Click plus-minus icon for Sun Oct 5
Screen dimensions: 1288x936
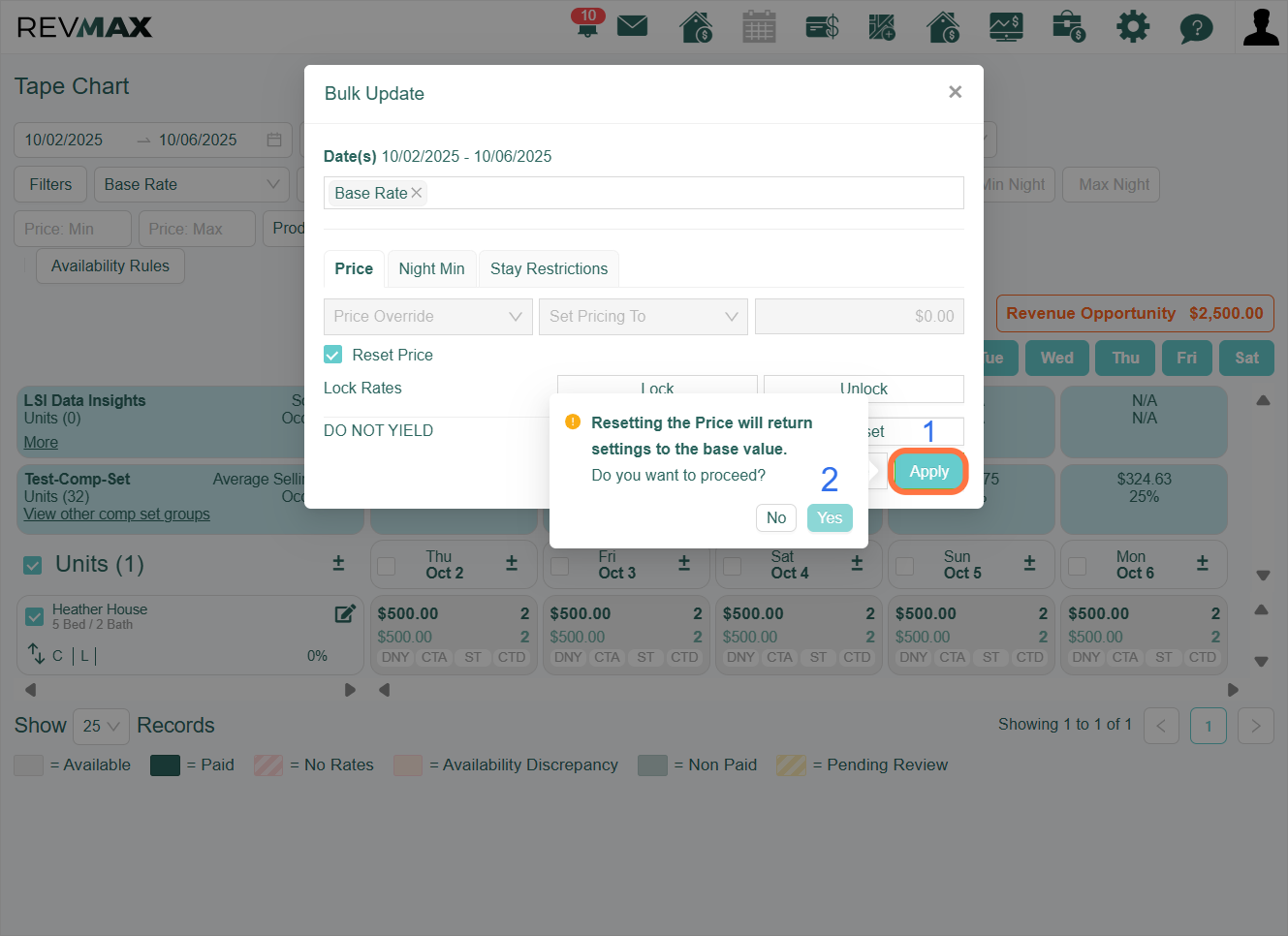click(1029, 563)
